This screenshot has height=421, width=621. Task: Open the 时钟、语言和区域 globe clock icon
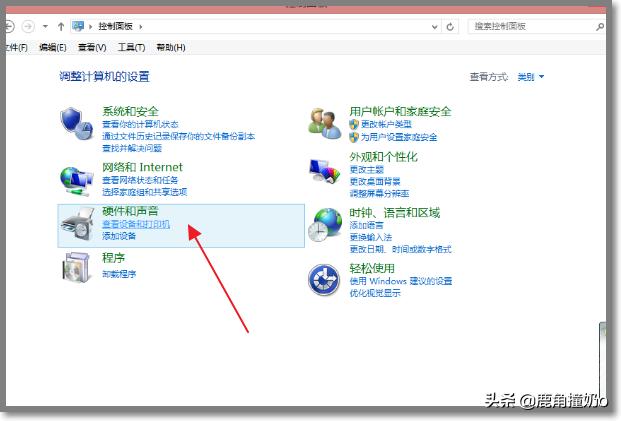[x=325, y=225]
